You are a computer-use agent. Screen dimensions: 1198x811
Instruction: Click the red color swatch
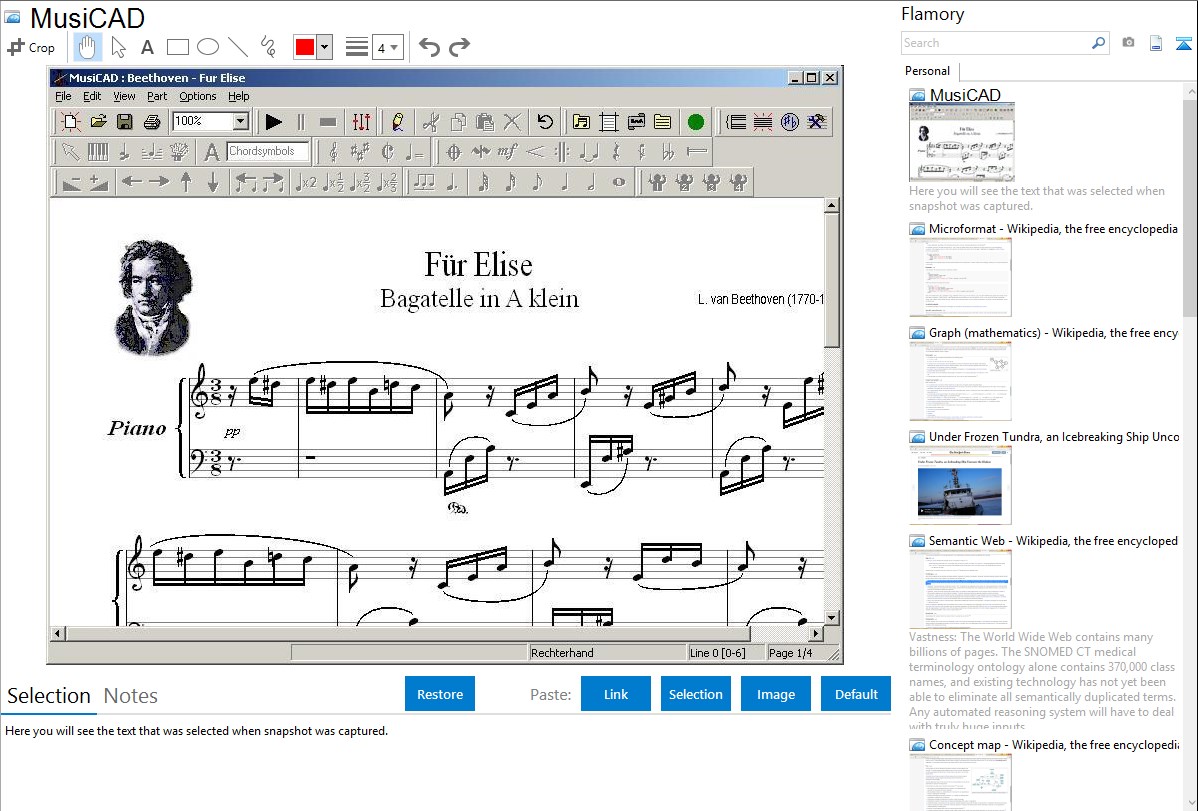[305, 47]
